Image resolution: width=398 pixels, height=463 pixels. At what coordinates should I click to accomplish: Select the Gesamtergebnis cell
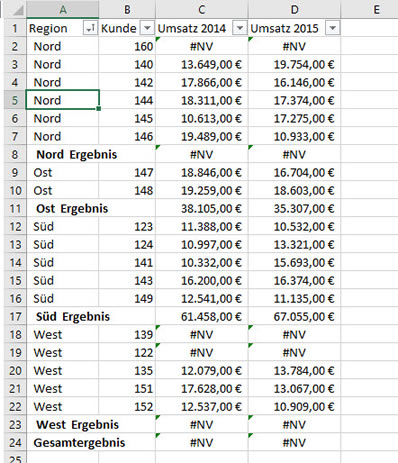[x=79, y=443]
